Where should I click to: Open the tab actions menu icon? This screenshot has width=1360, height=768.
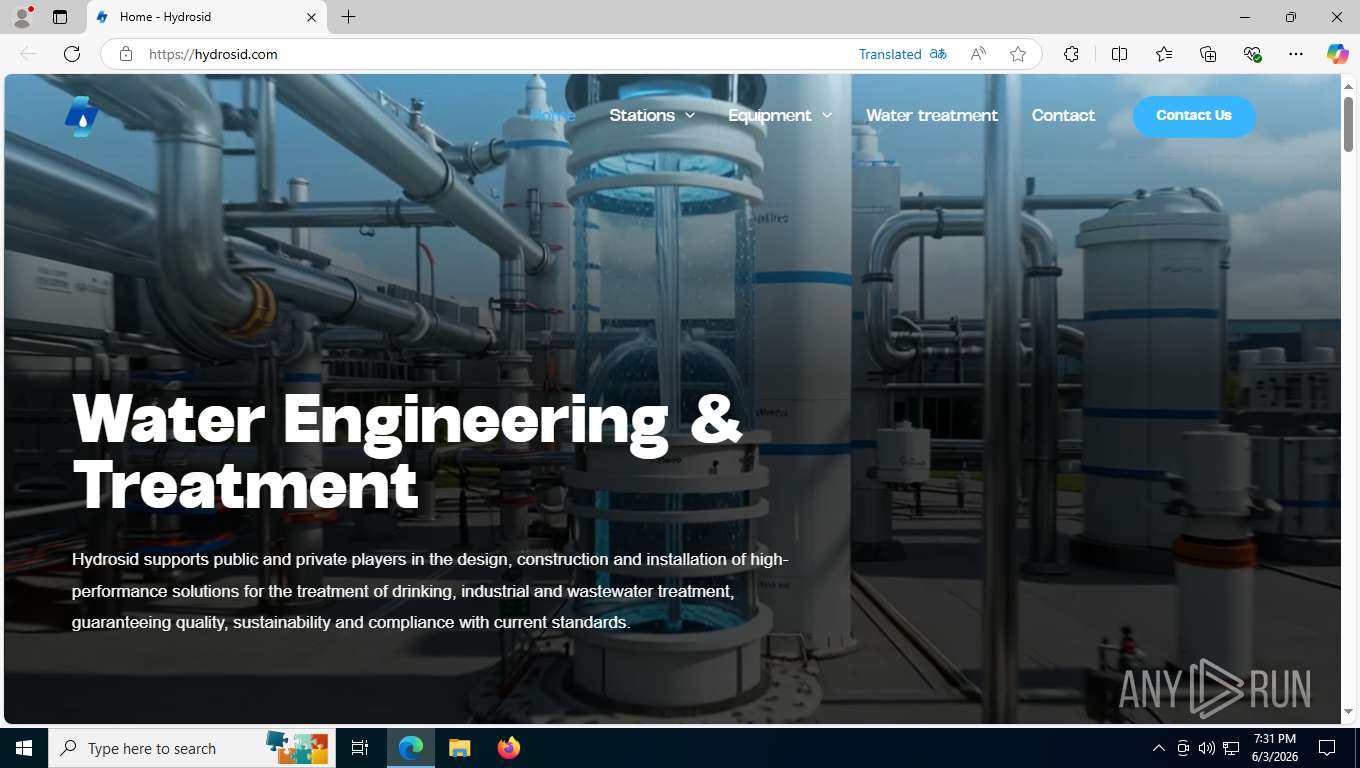pyautogui.click(x=60, y=17)
